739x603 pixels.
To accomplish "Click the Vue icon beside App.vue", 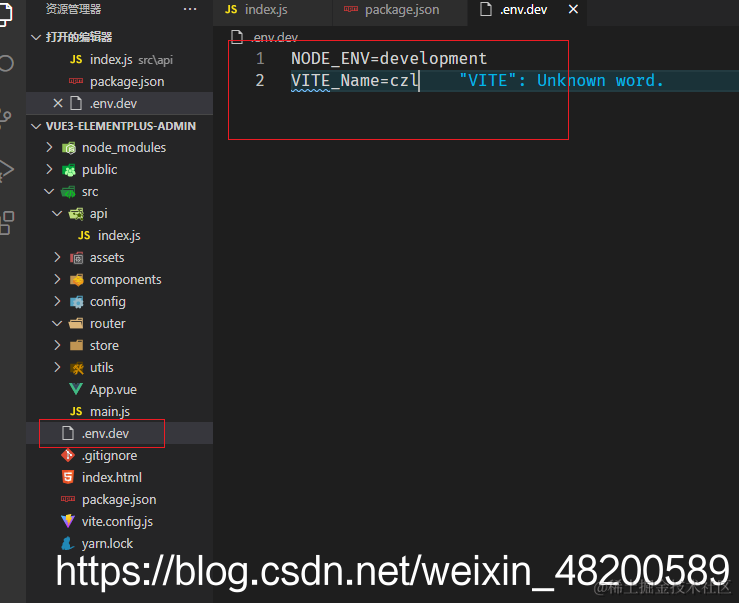I will [76, 389].
